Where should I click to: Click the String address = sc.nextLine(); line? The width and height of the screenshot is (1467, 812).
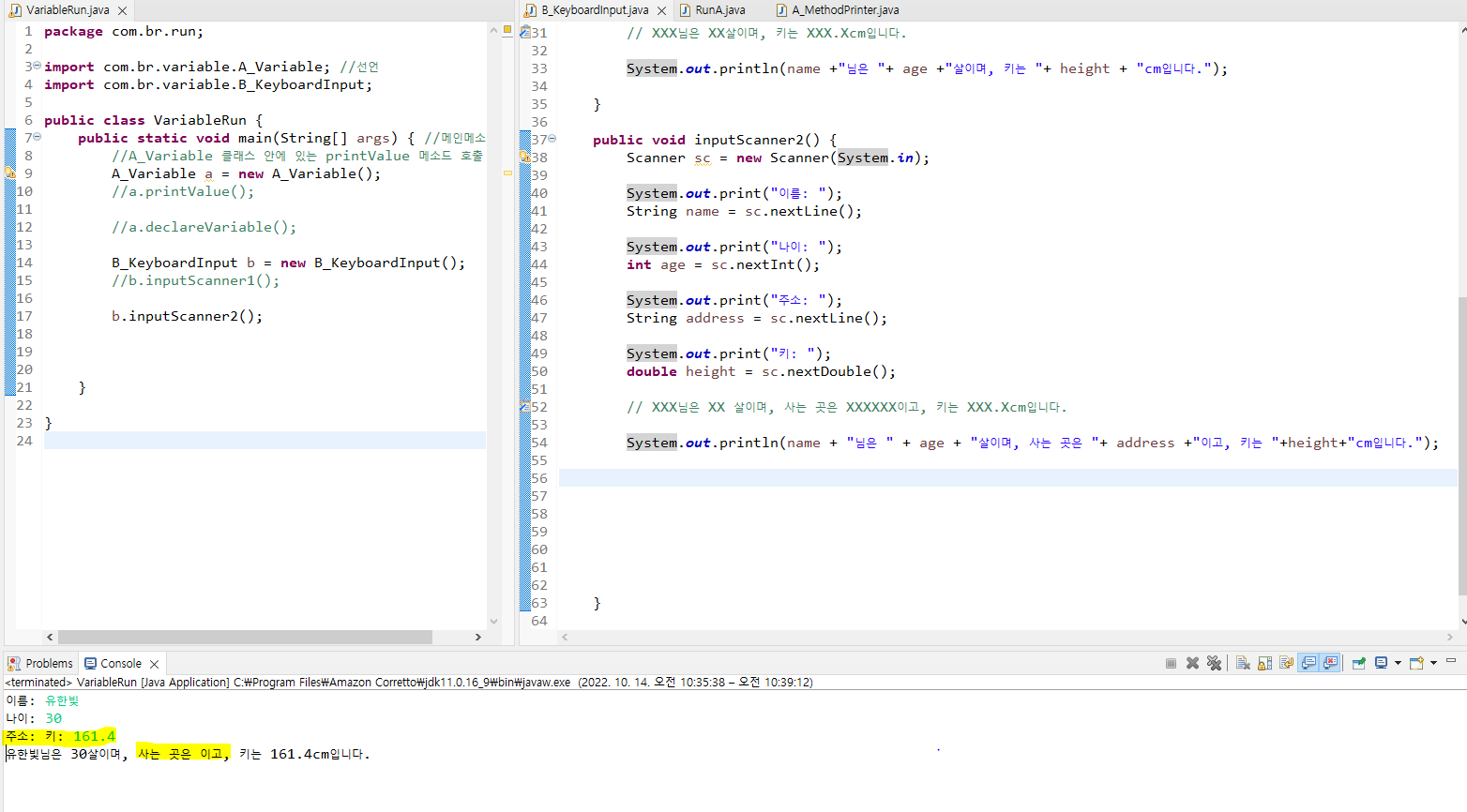[757, 318]
